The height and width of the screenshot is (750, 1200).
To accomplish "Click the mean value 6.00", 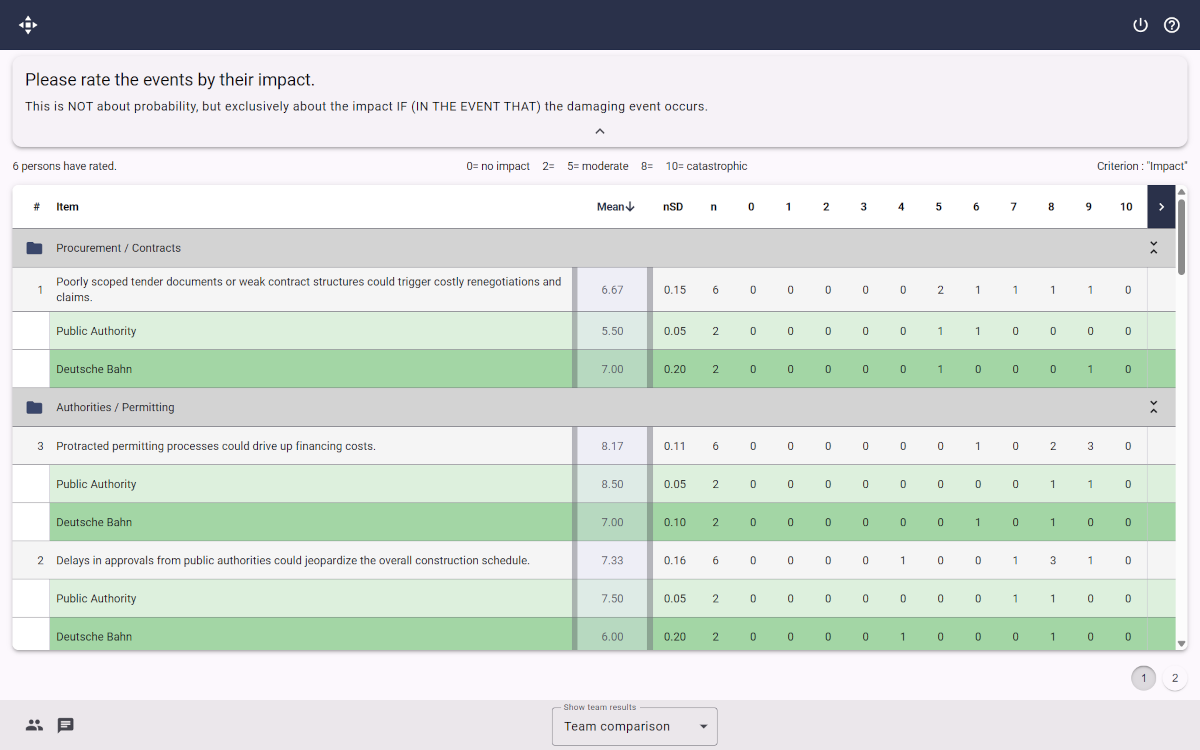I will (x=612, y=636).
